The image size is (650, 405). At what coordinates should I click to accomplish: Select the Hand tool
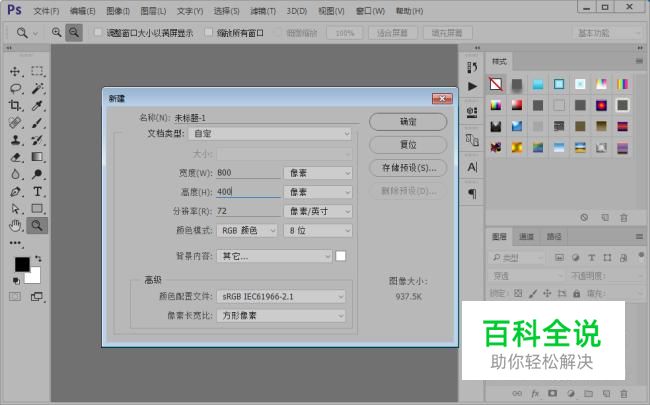15,226
